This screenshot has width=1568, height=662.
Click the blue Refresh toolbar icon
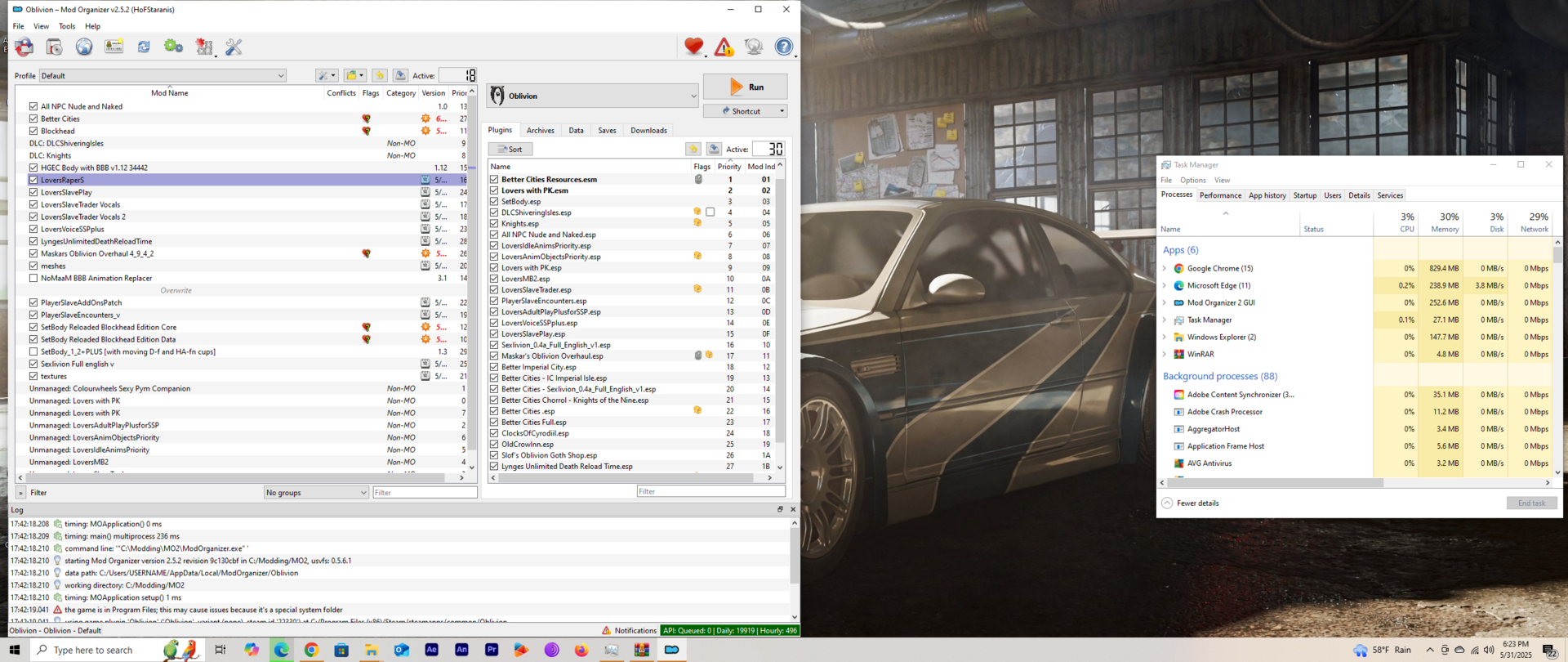(144, 47)
